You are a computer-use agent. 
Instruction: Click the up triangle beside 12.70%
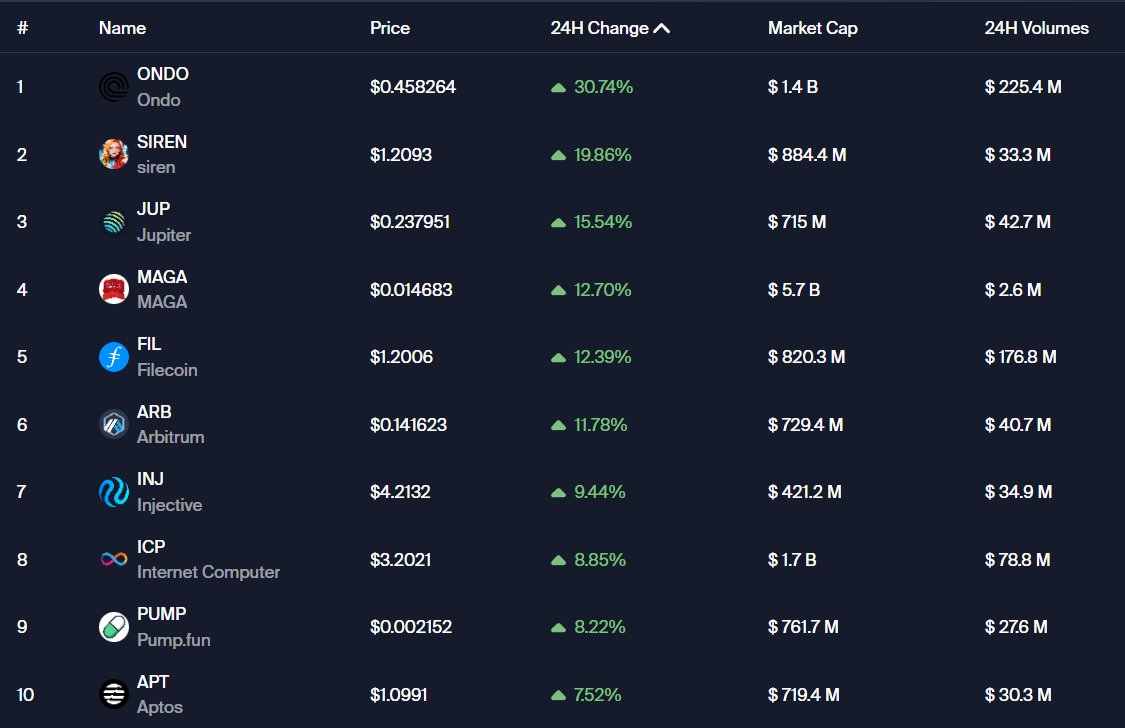click(558, 290)
